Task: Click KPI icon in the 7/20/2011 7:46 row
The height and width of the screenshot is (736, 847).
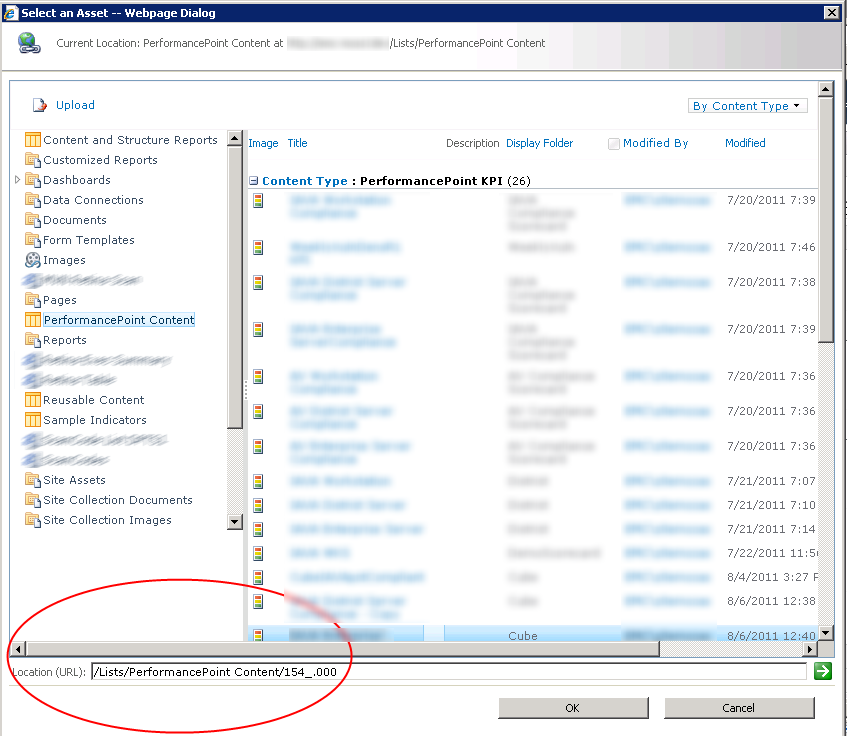Action: point(258,247)
